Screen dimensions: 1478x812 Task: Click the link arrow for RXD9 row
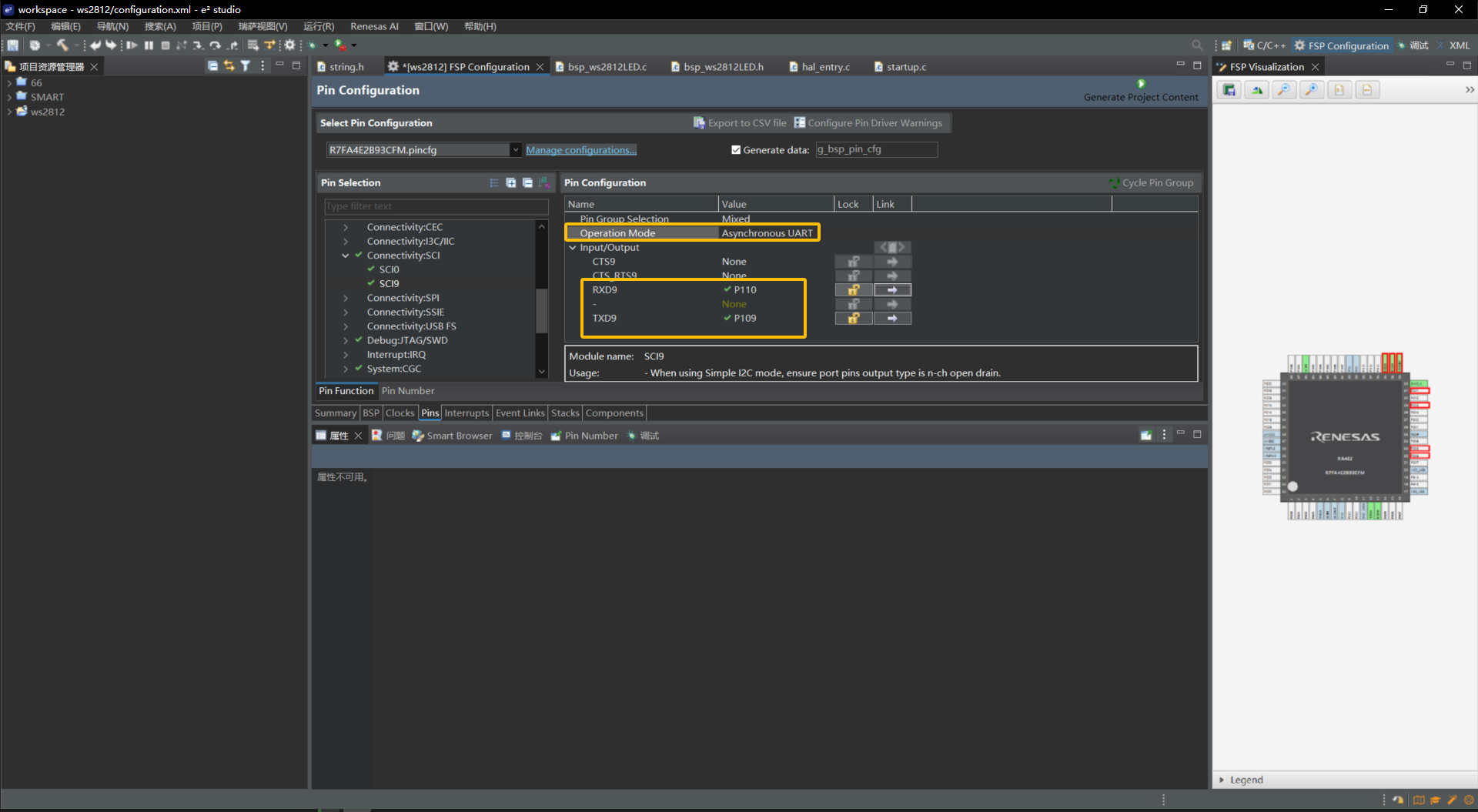pos(892,290)
